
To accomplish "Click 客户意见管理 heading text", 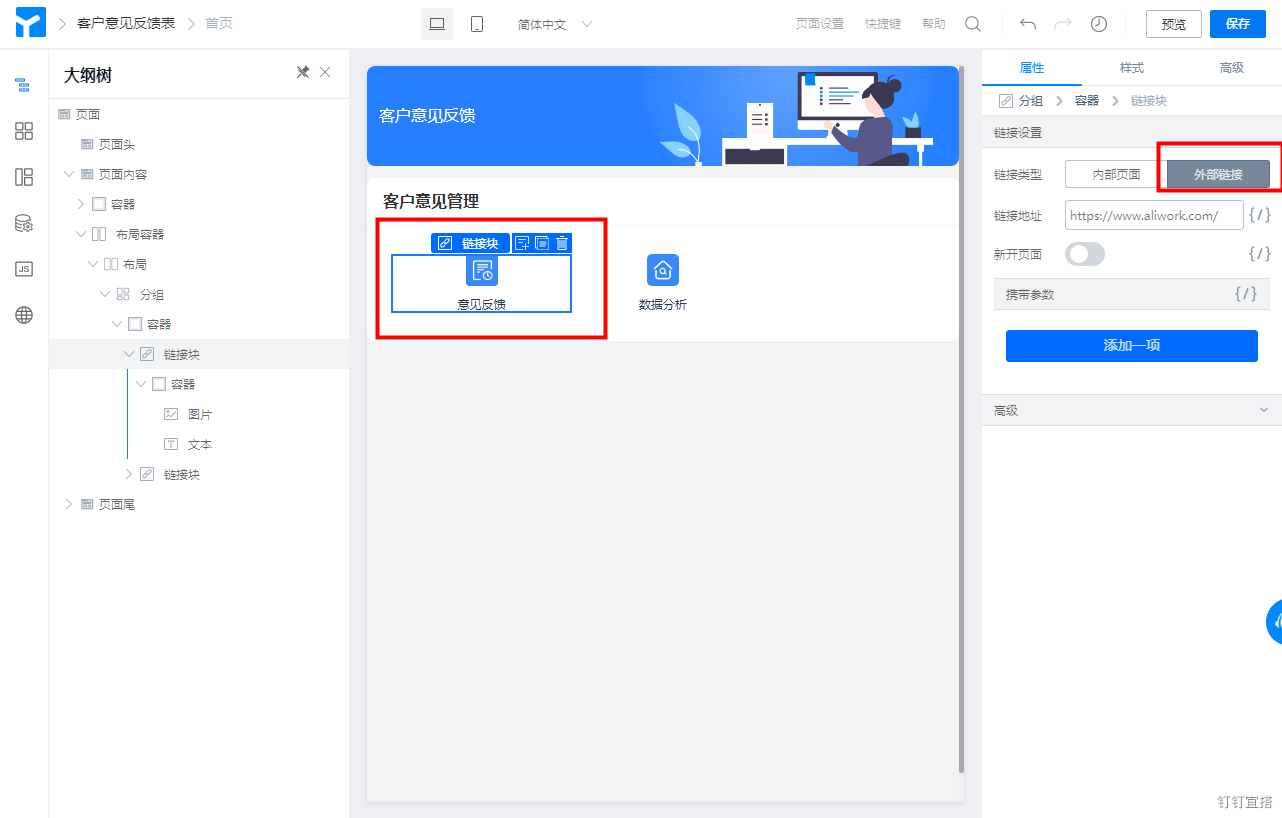I will click(x=431, y=201).
